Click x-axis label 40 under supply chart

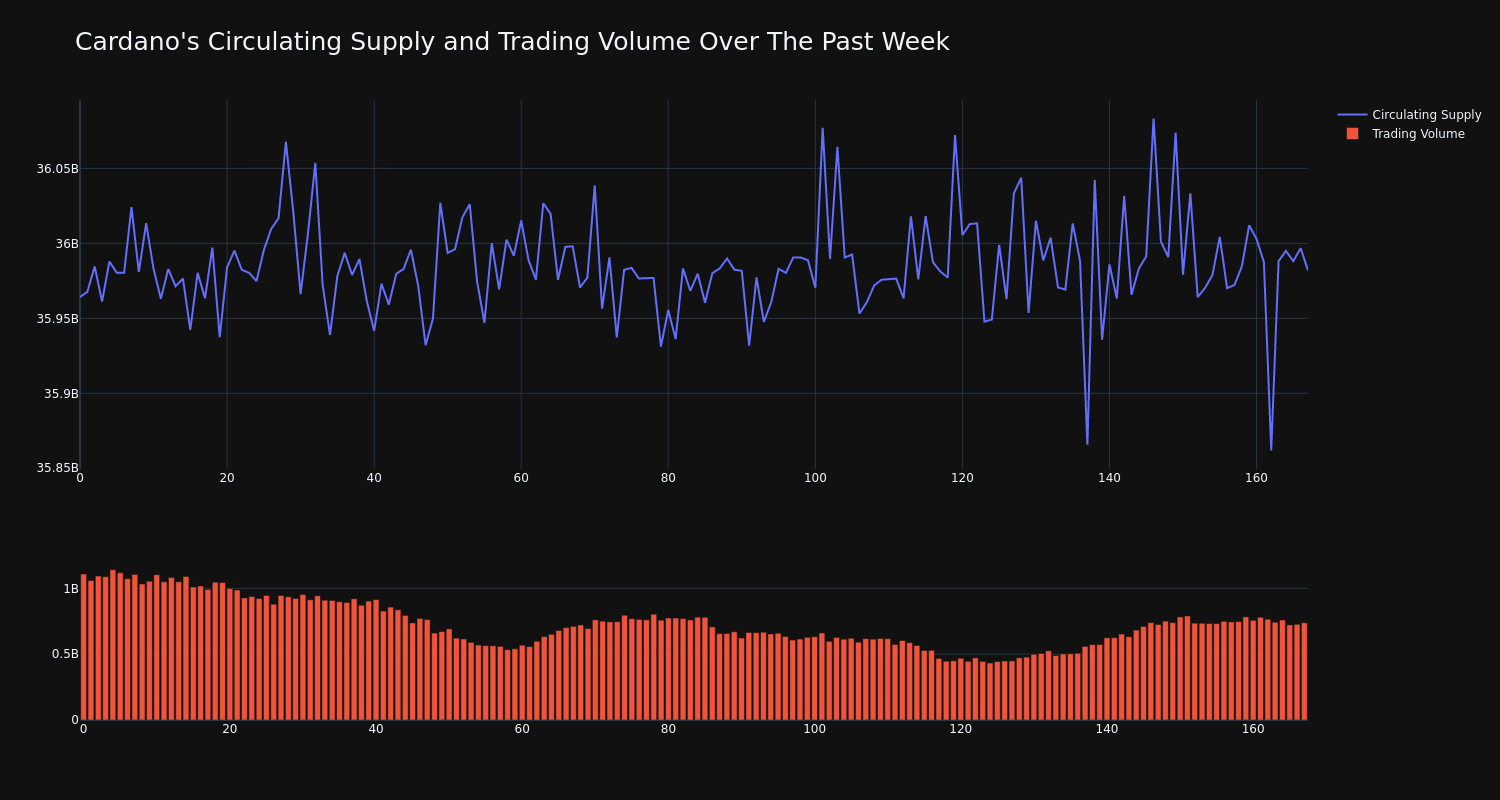[374, 478]
